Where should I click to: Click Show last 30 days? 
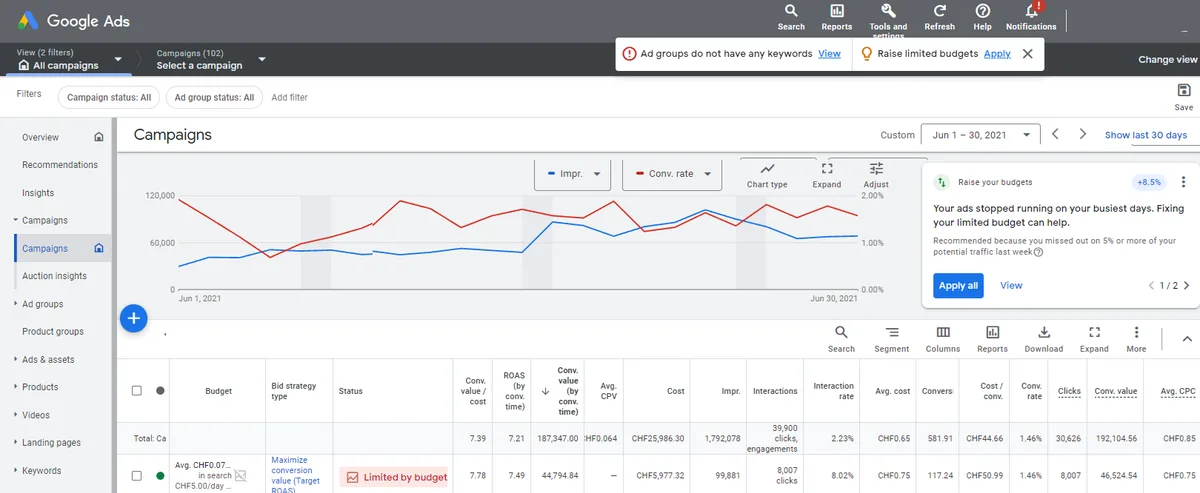pos(1146,135)
